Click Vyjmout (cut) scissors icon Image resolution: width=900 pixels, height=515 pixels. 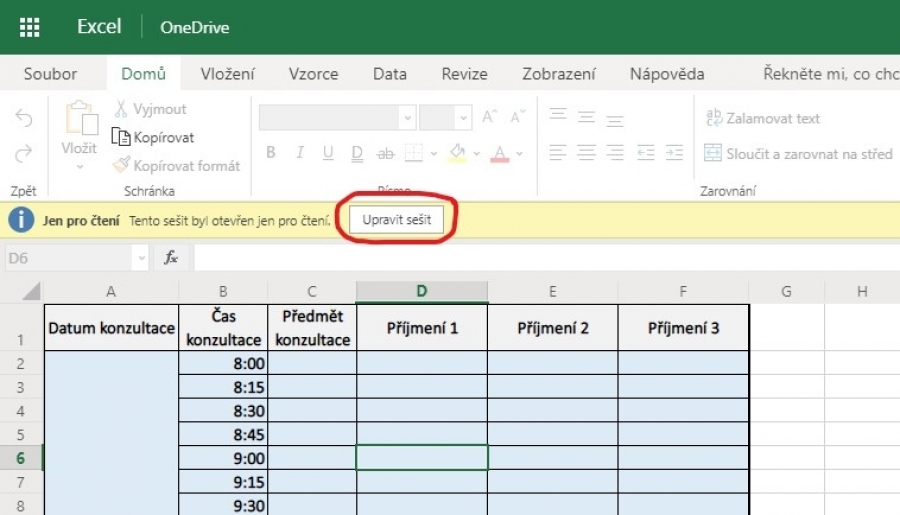click(x=122, y=109)
